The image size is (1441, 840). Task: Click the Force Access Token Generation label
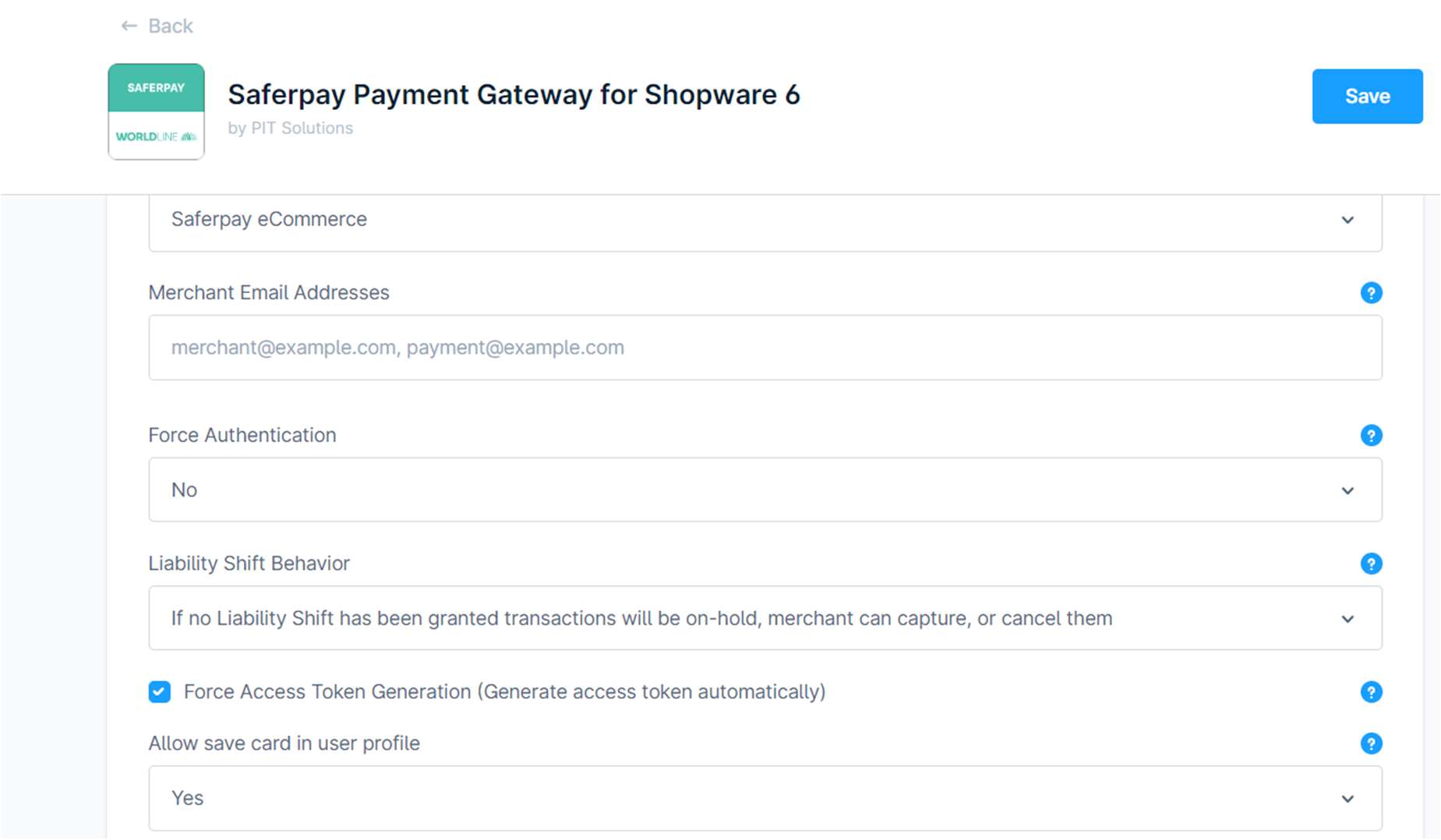tap(504, 692)
